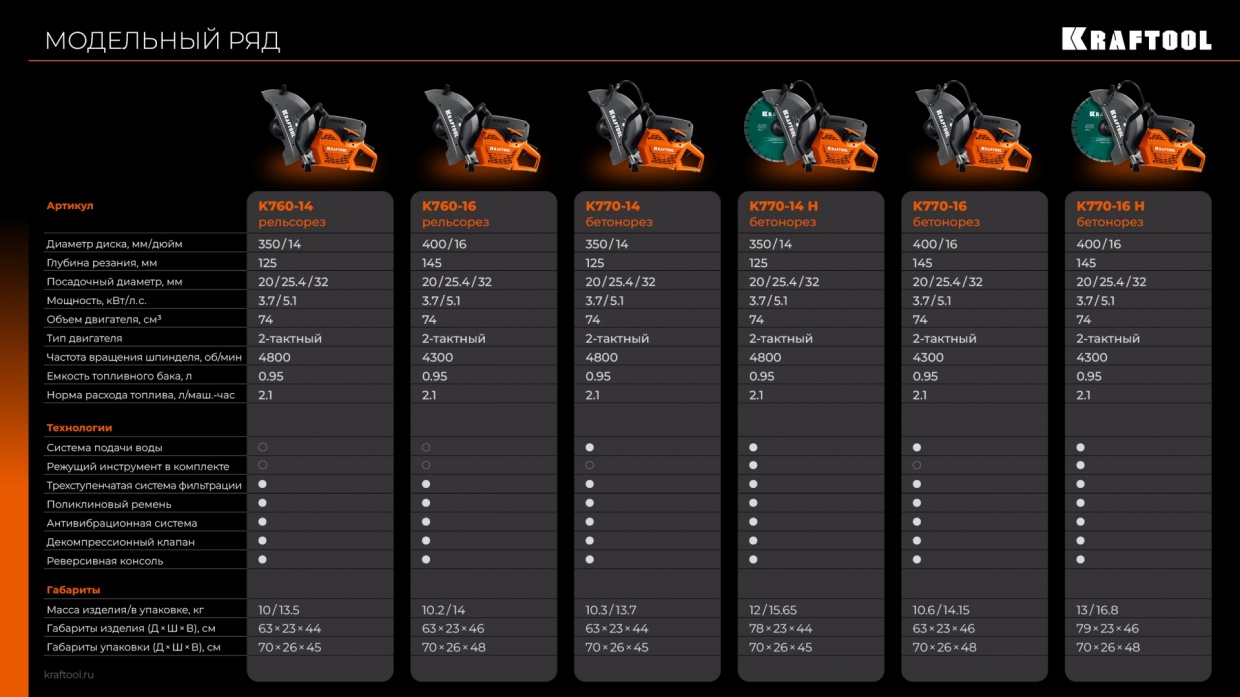Select the K770-16 H cutter image with green disc
The height and width of the screenshot is (697, 1240).
[1139, 130]
